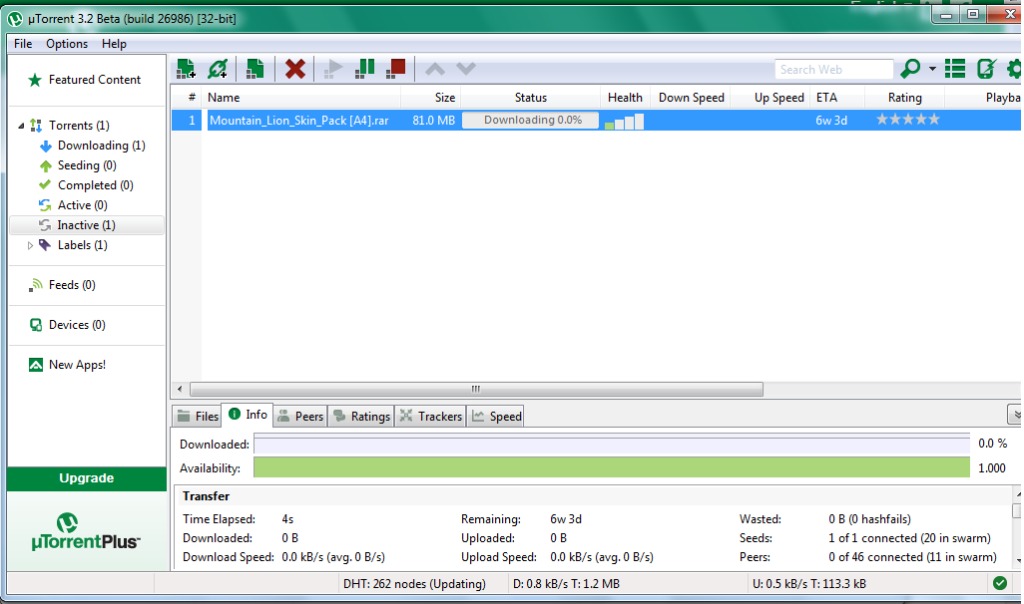
Task: Expand the Labels tree node
Action: (x=30, y=246)
